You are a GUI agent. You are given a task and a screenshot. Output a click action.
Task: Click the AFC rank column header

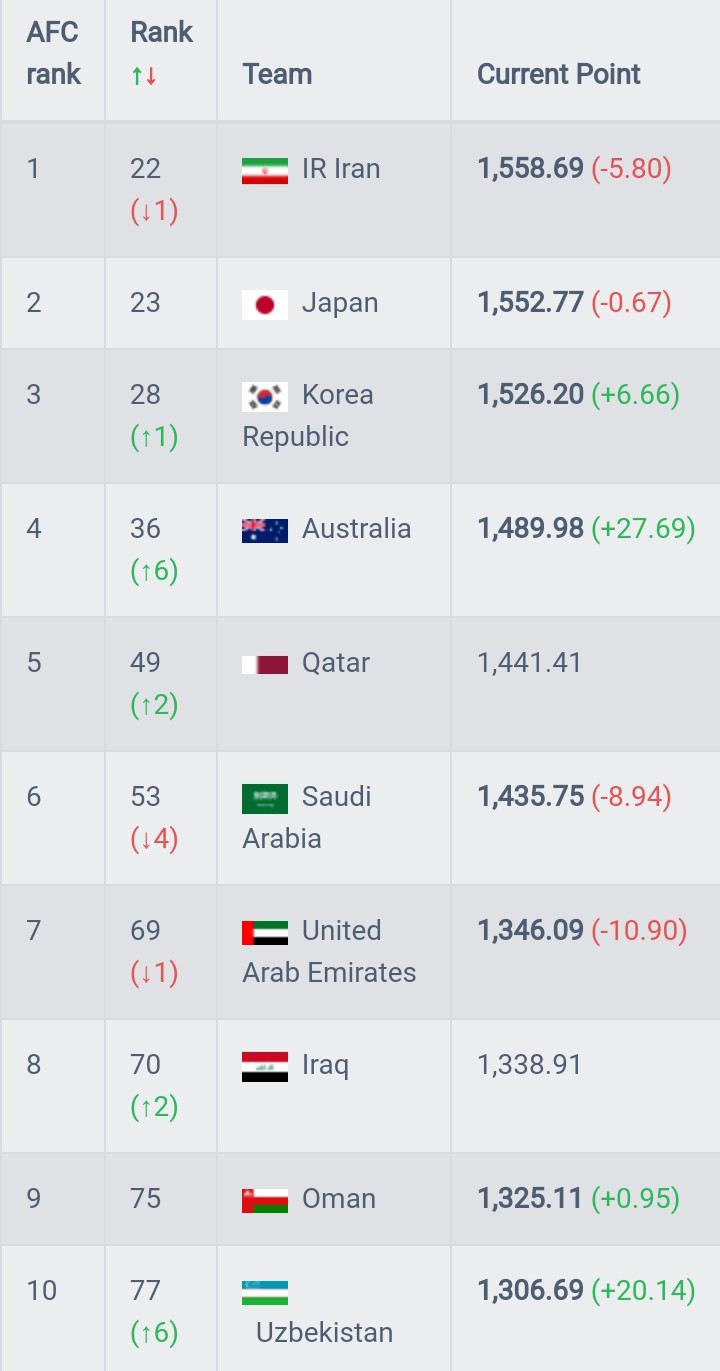(x=54, y=53)
